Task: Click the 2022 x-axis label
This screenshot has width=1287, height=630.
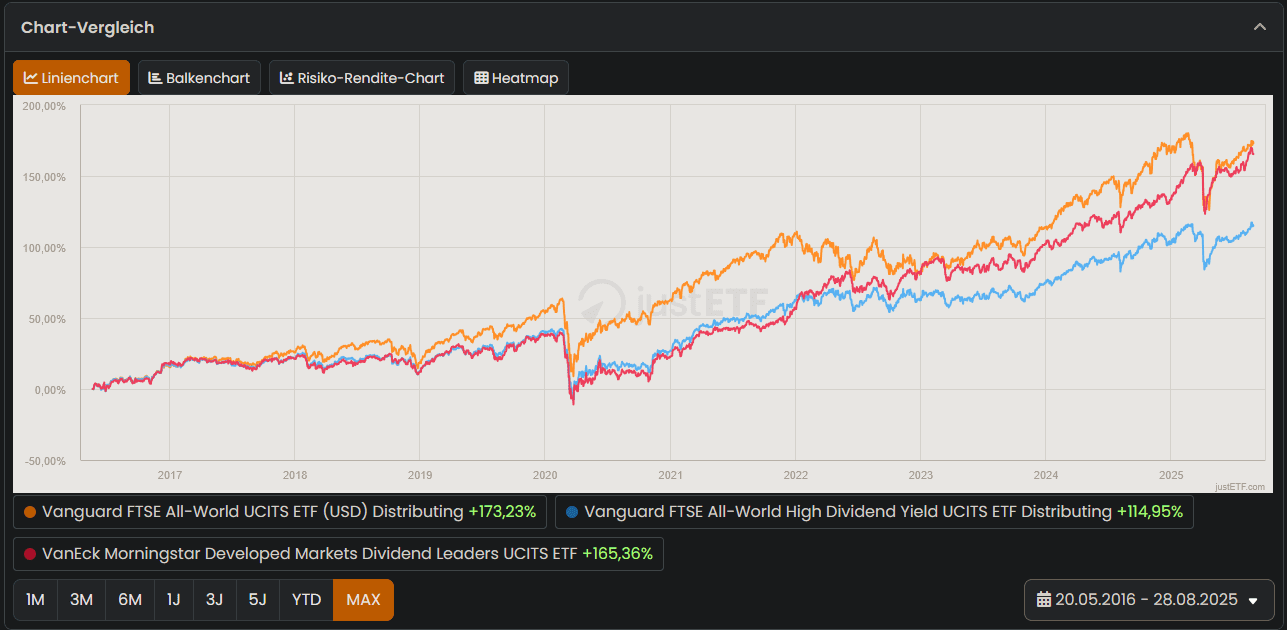Action: point(796,475)
